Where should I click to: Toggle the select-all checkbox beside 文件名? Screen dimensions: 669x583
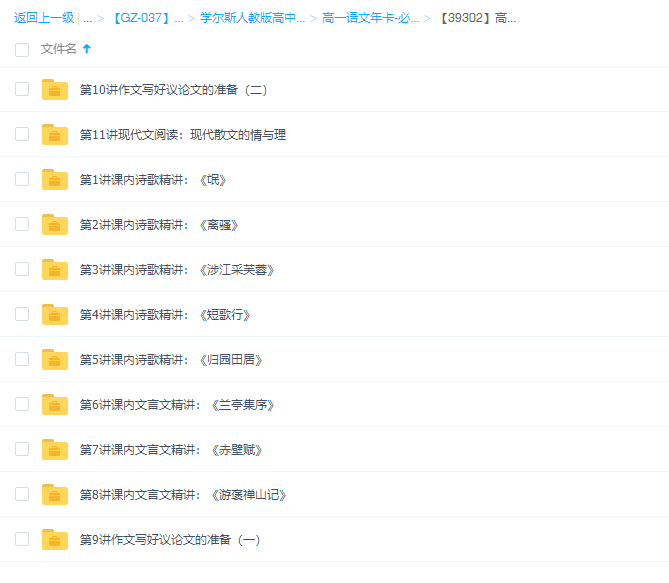pyautogui.click(x=22, y=49)
